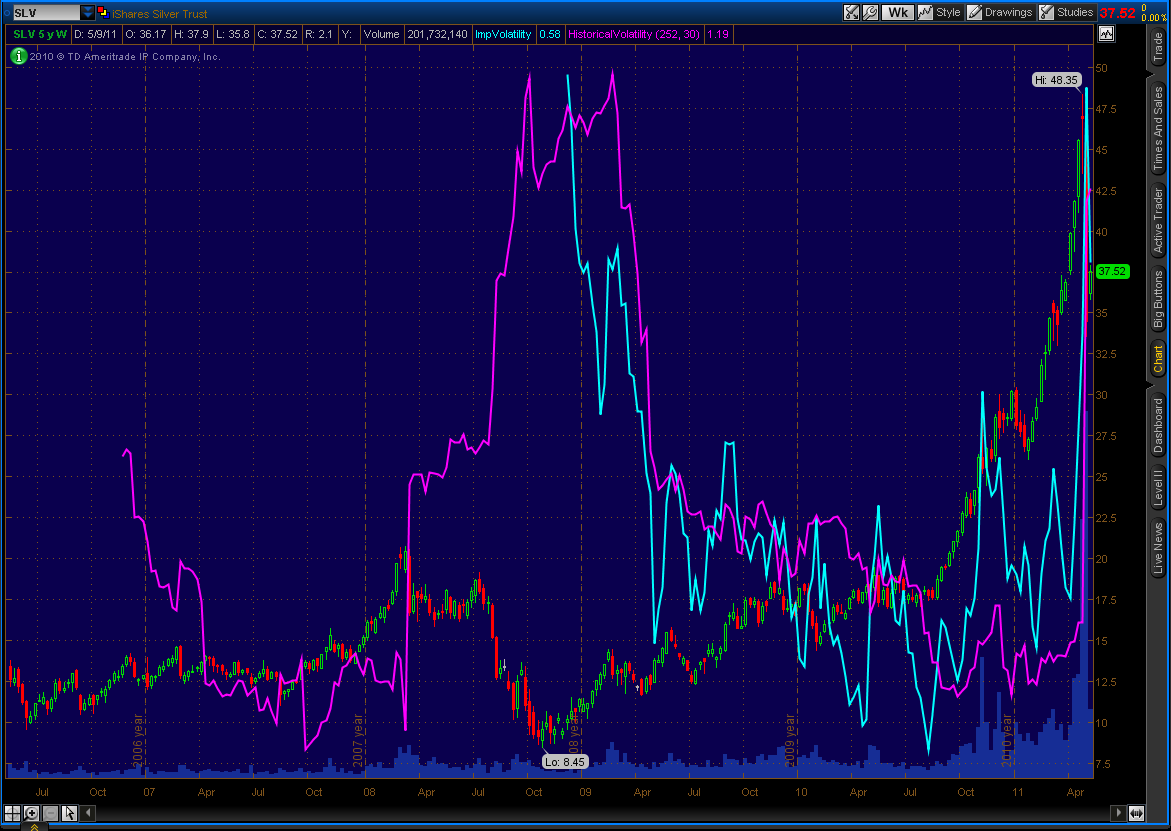This screenshot has width=1171, height=831.
Task: Click the 'L: 35.8' low value
Action: pos(232,34)
